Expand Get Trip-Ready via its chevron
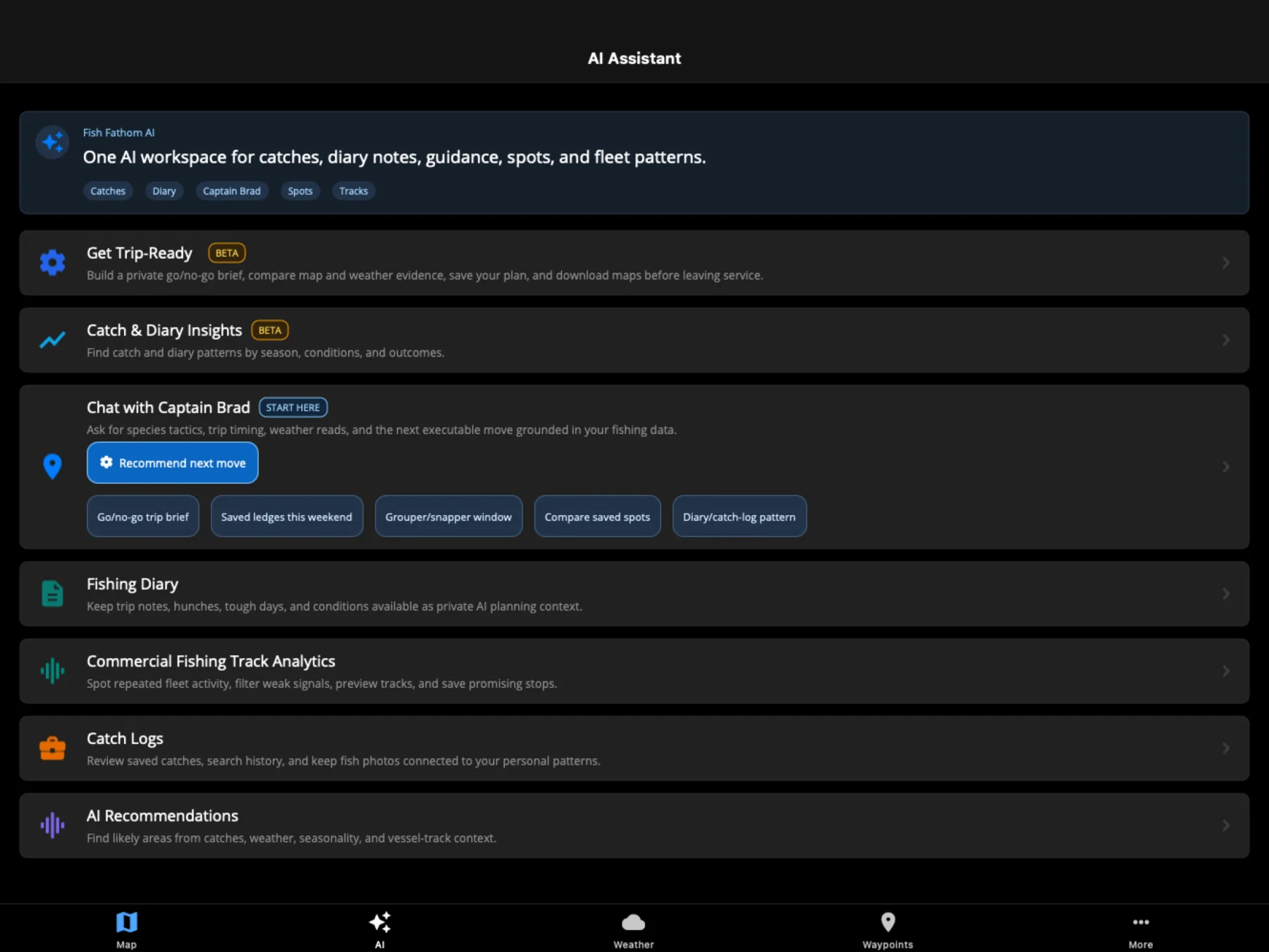Screen dimensions: 1269x952 pos(1226,263)
